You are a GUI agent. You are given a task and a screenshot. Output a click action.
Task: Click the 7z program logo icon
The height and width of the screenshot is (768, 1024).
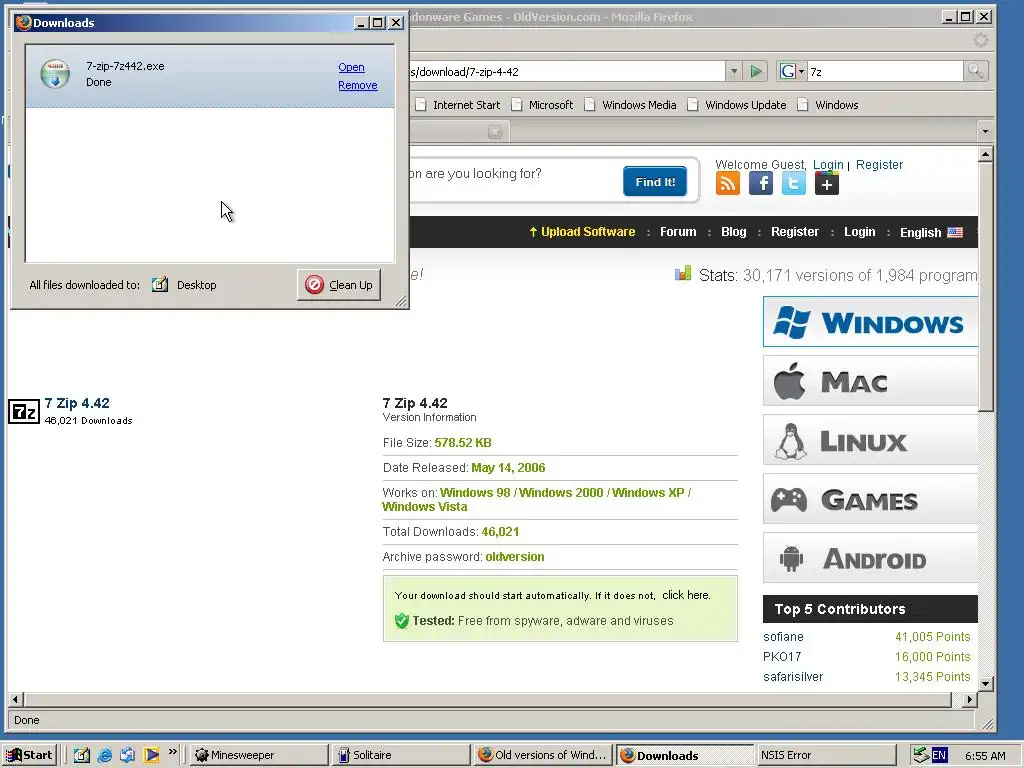click(24, 411)
